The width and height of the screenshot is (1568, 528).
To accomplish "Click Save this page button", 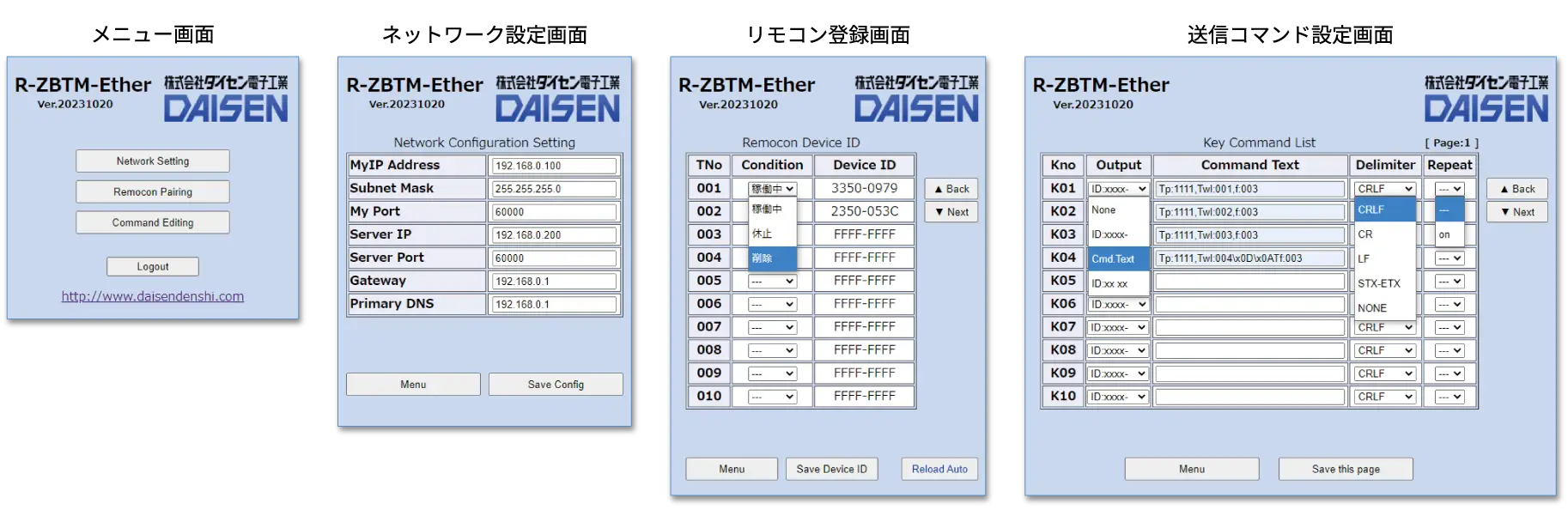I will (x=1346, y=469).
